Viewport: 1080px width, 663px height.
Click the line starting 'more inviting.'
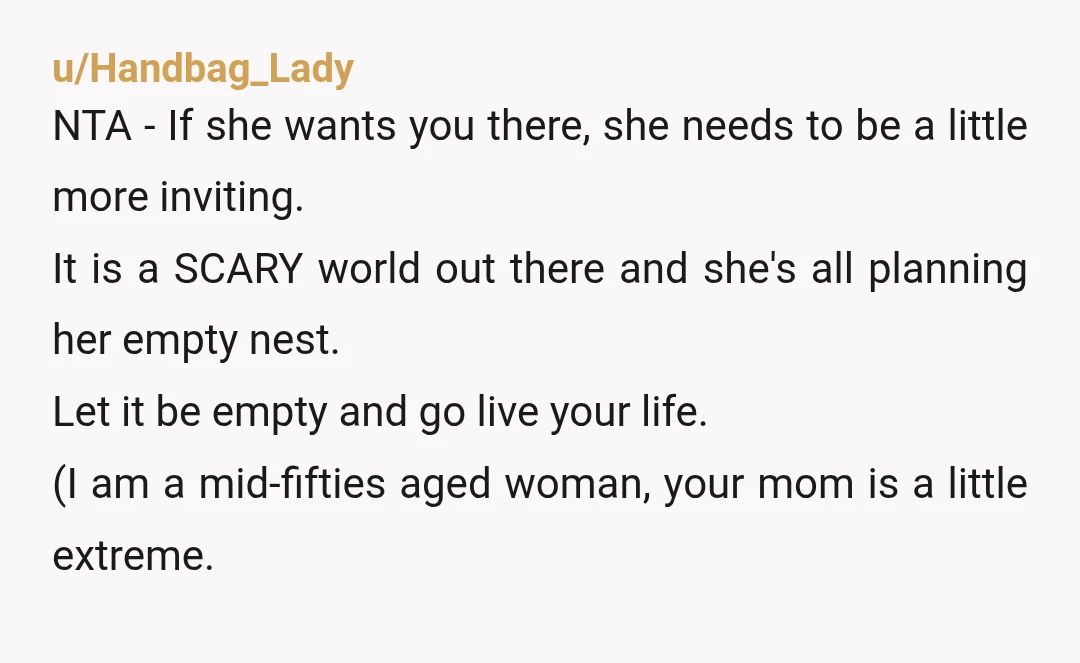(178, 198)
